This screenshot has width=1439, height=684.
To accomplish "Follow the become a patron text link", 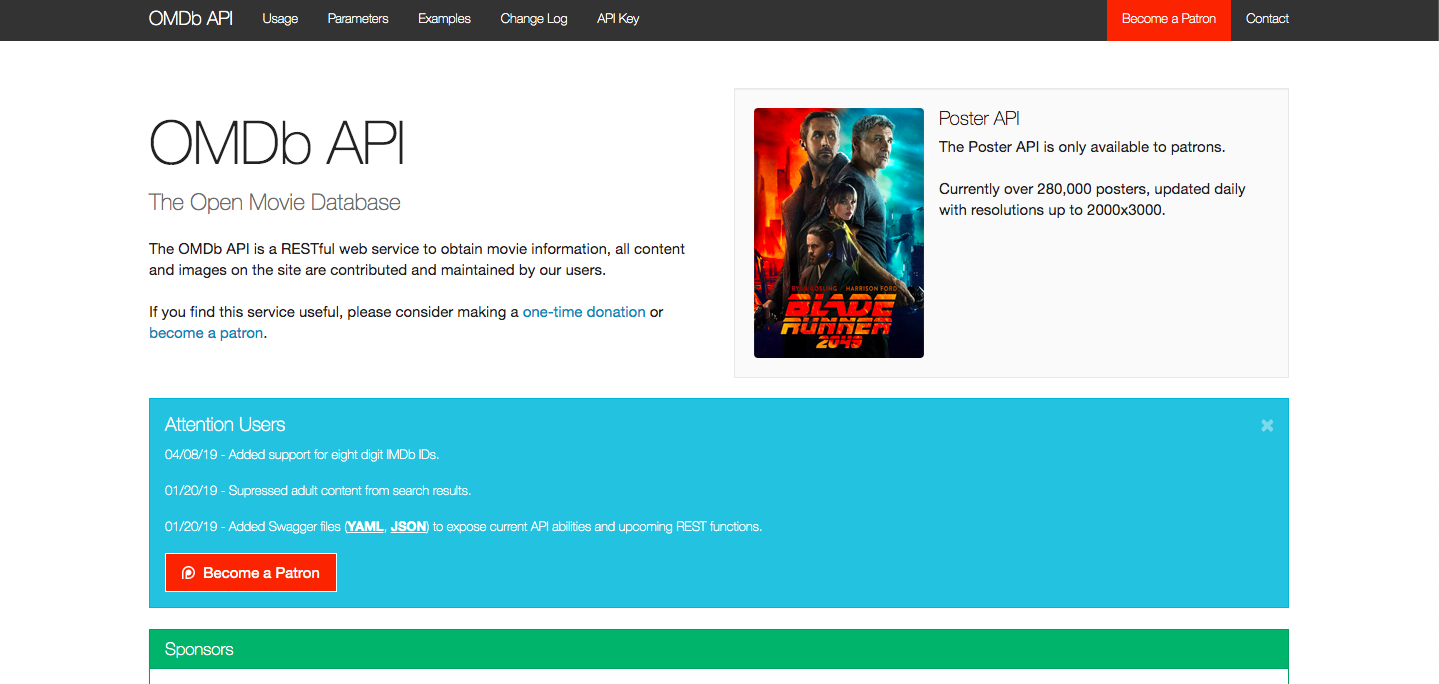I will tap(206, 333).
